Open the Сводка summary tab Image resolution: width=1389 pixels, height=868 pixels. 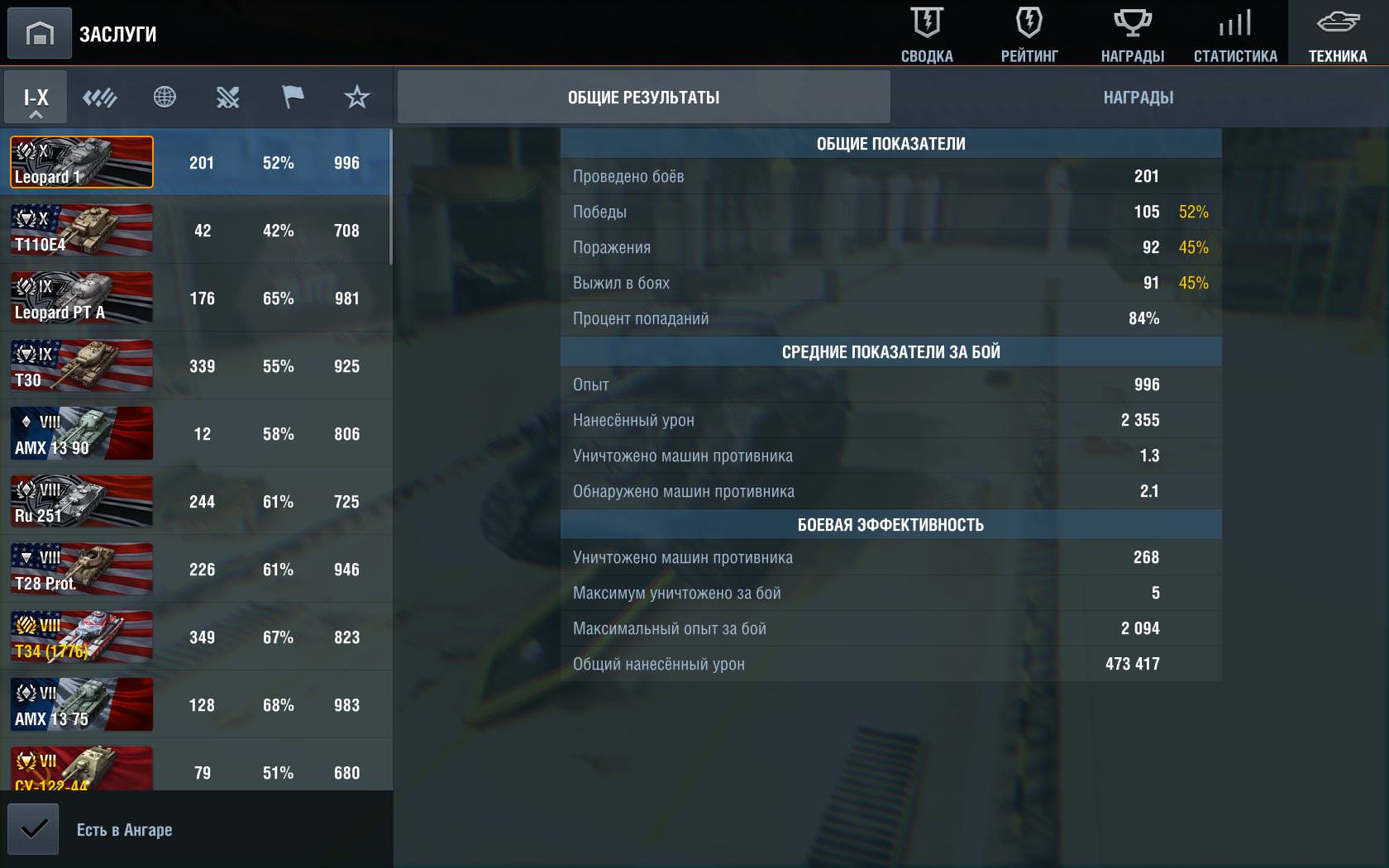(x=927, y=34)
